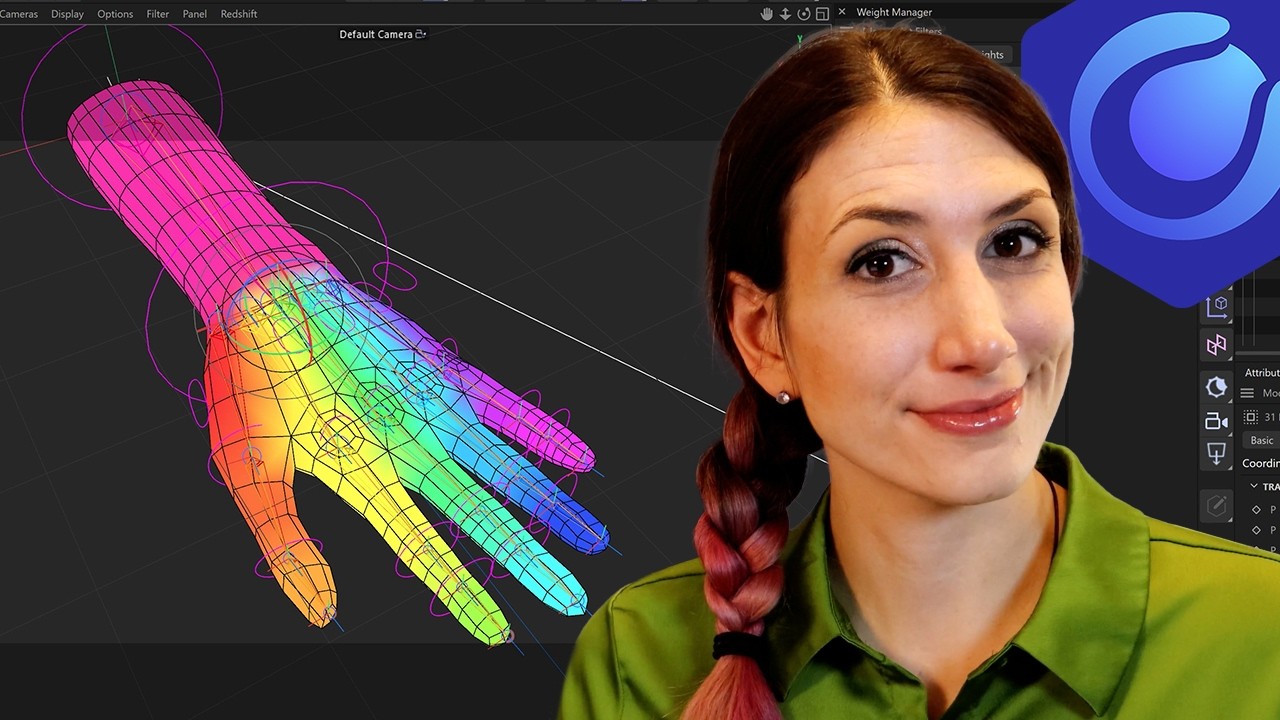The image size is (1280, 720).
Task: Click the axis coordinate system cube icon
Action: (1217, 306)
